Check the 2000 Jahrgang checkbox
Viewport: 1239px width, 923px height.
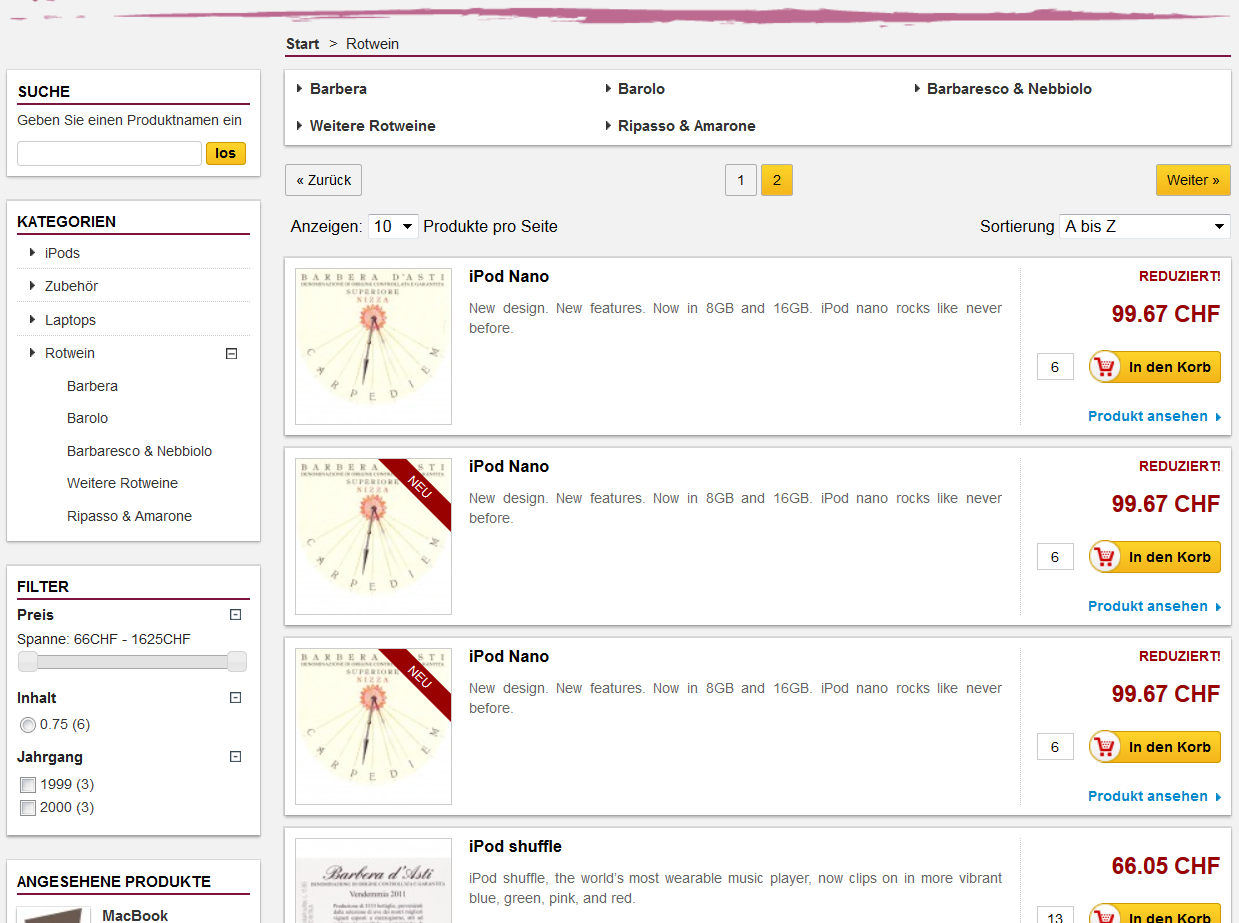pyautogui.click(x=28, y=808)
